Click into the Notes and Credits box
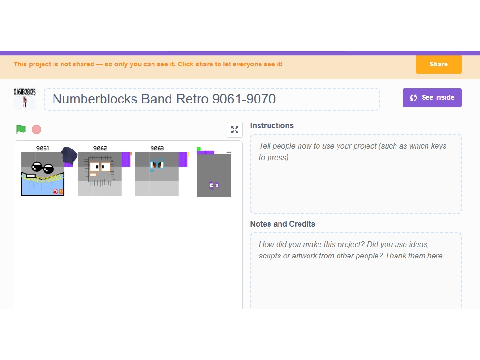The image size is (480, 360). (x=356, y=271)
